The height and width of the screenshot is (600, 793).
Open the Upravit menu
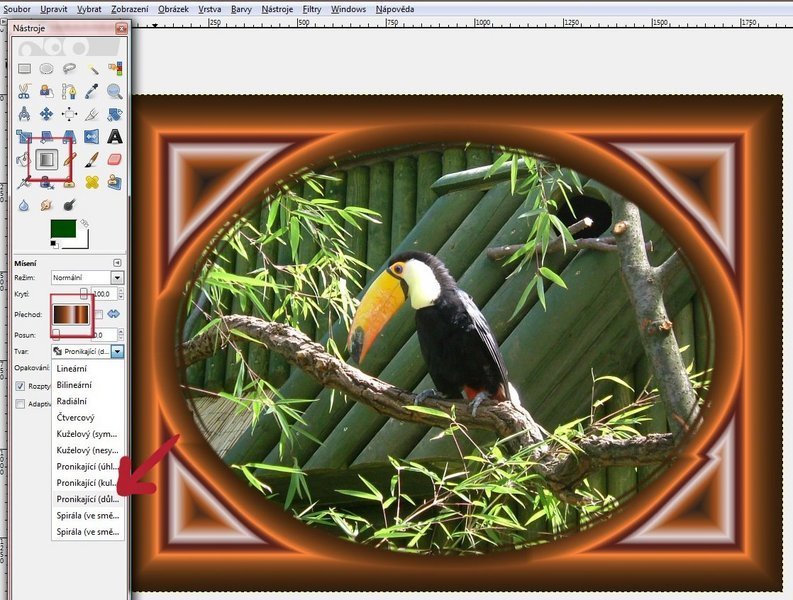tap(54, 9)
